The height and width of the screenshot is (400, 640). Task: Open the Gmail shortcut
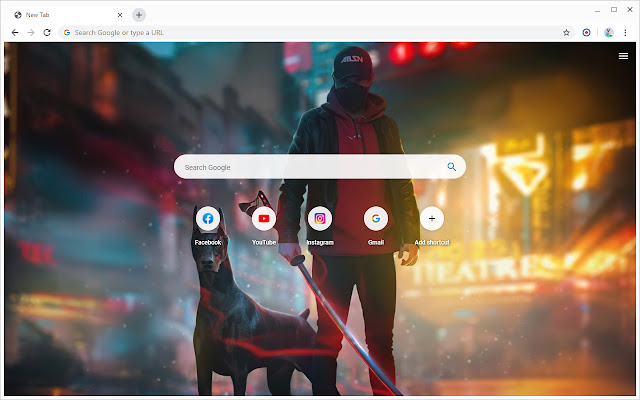click(376, 219)
